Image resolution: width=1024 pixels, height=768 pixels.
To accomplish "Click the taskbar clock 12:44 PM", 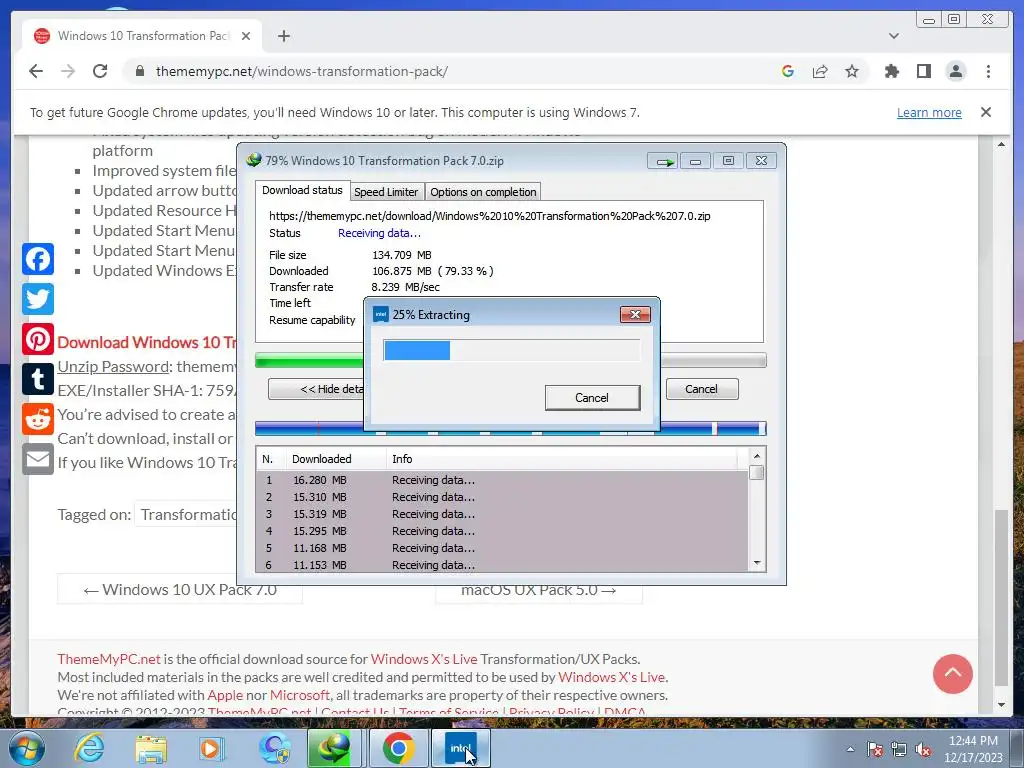I will click(973, 749).
